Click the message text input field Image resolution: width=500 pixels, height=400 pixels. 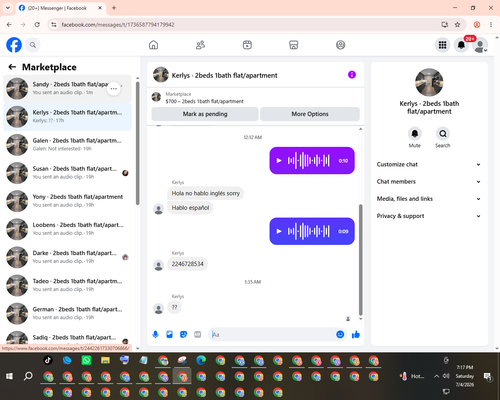272,334
